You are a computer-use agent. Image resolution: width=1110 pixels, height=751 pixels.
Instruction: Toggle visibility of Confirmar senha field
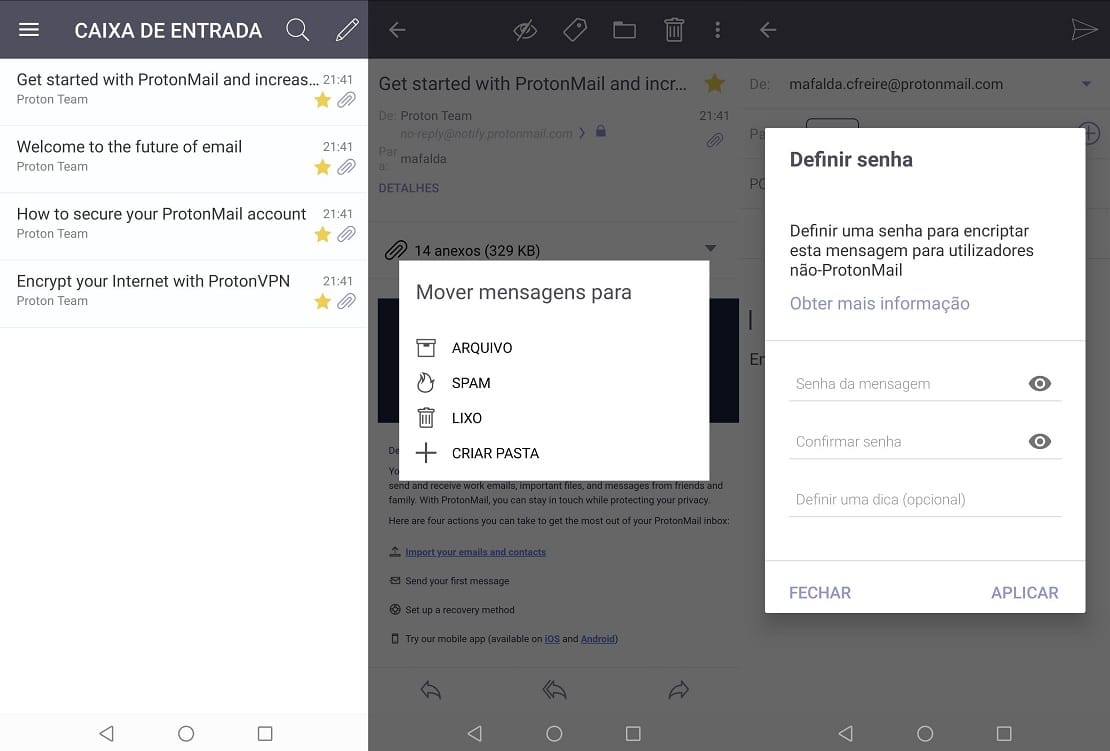click(x=1040, y=442)
